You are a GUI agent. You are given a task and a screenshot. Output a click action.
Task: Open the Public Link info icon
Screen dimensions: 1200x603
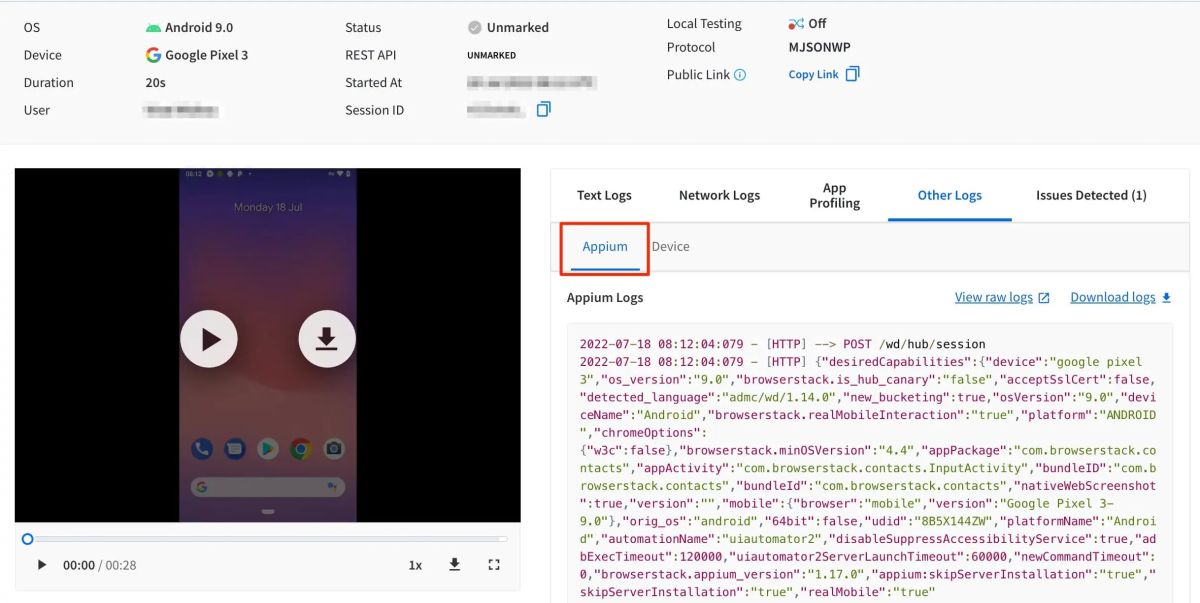[x=740, y=75]
